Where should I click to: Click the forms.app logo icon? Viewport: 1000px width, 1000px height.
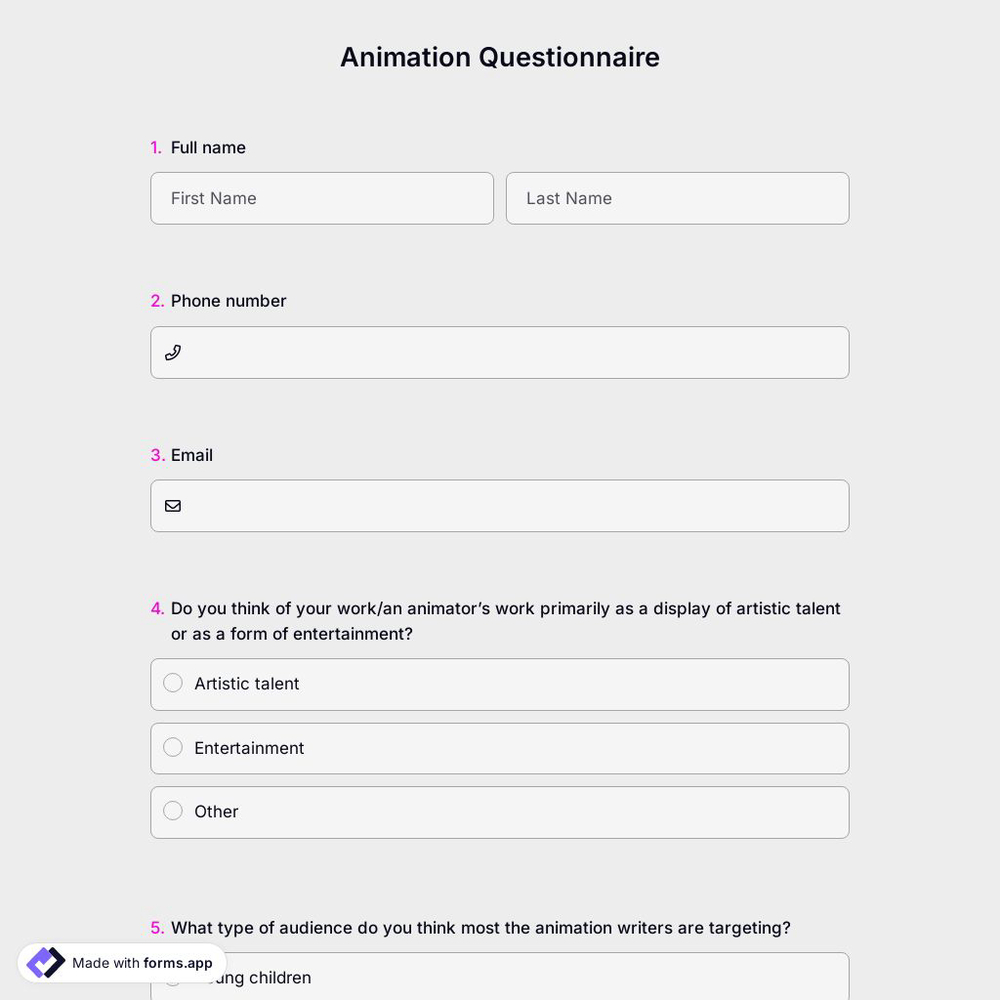[x=44, y=962]
